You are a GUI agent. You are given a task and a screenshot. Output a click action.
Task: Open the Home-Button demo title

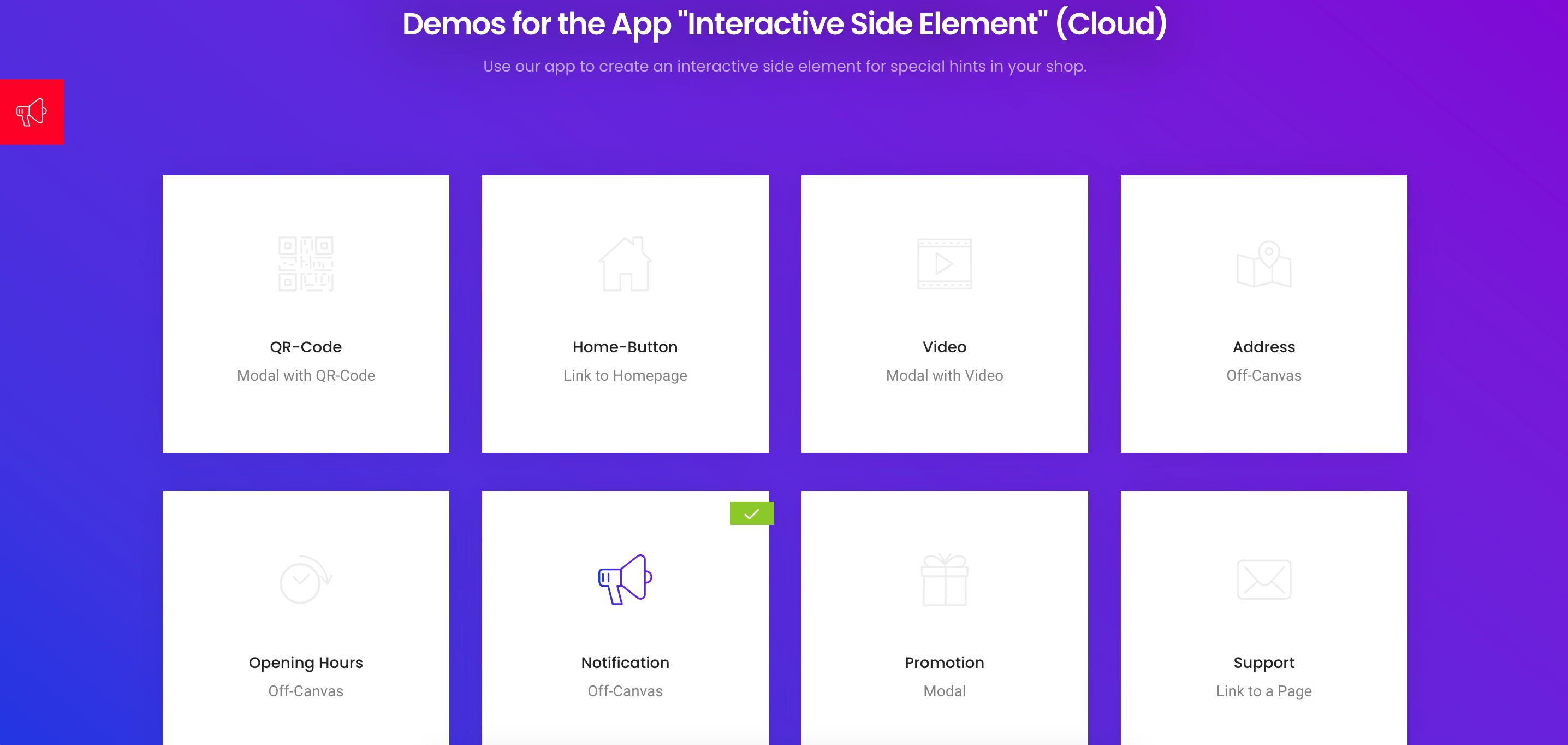coord(625,347)
